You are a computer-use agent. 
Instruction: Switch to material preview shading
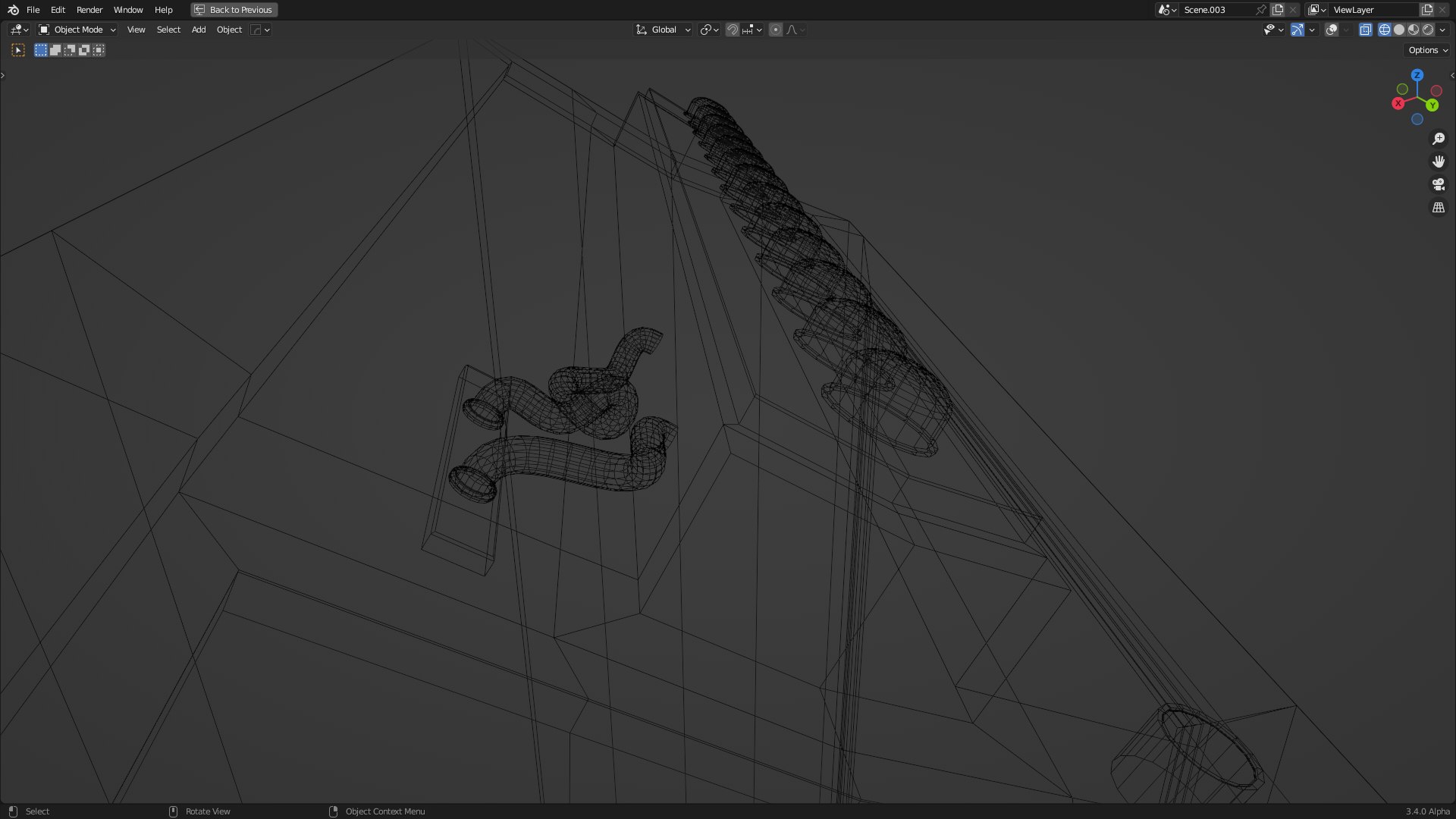[1414, 30]
